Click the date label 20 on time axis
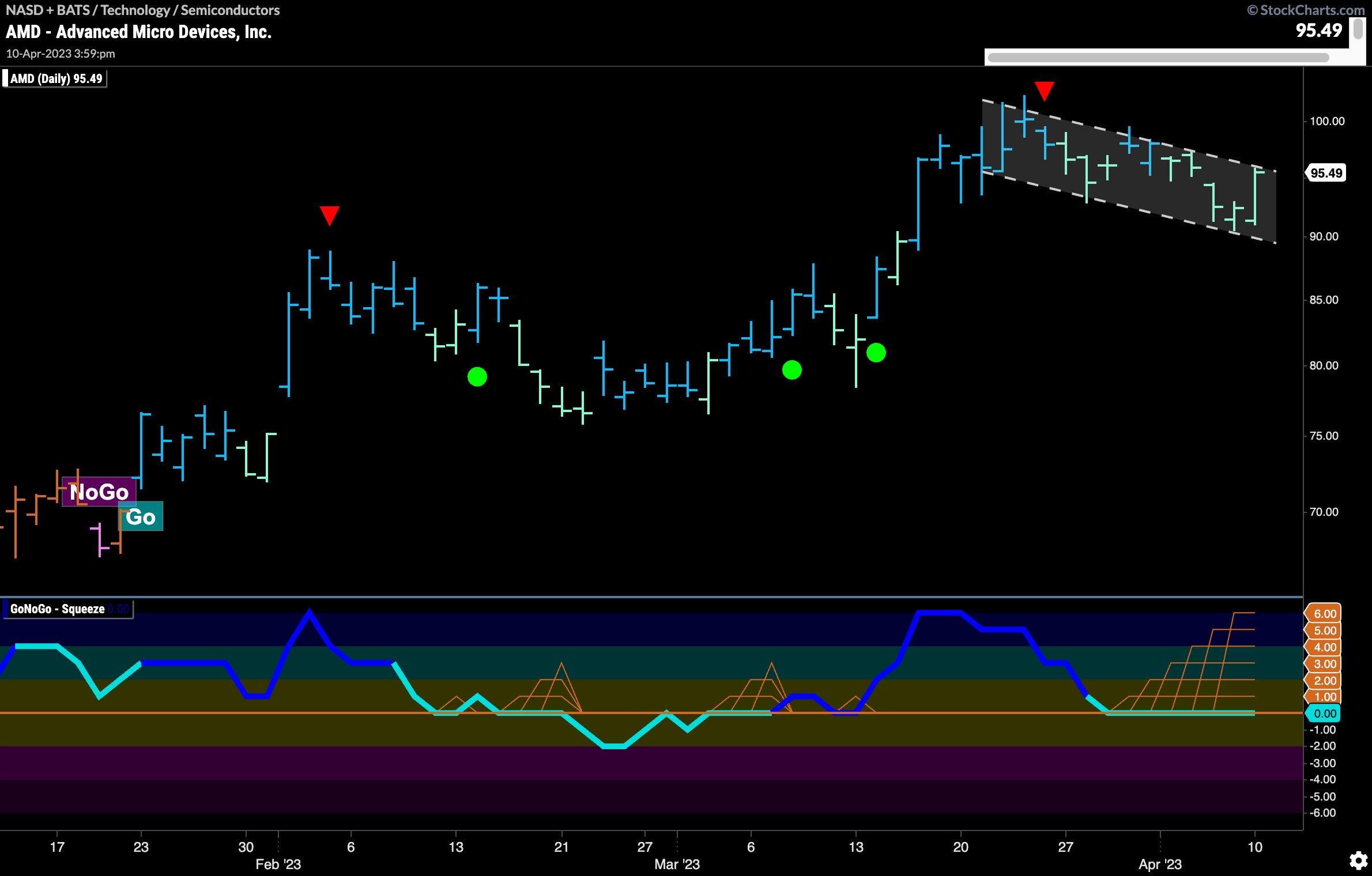 (x=961, y=847)
